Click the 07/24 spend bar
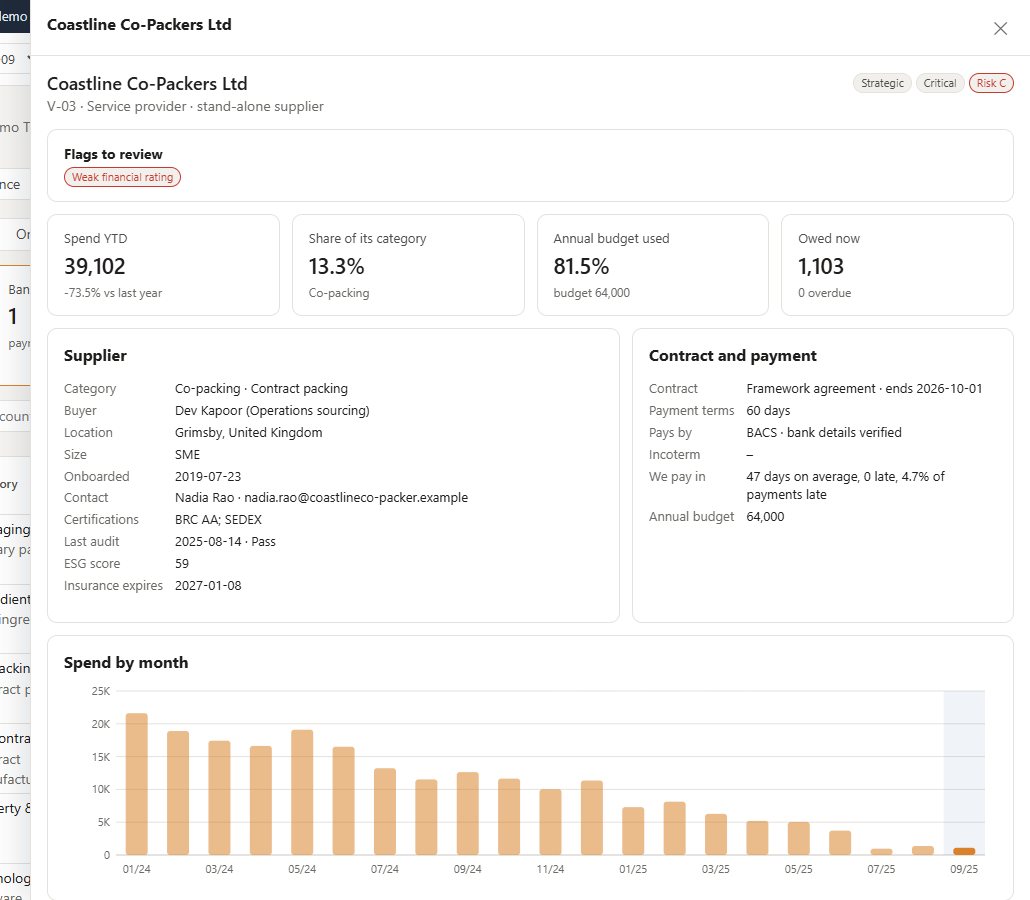The width and height of the screenshot is (1030, 900). pos(385,812)
